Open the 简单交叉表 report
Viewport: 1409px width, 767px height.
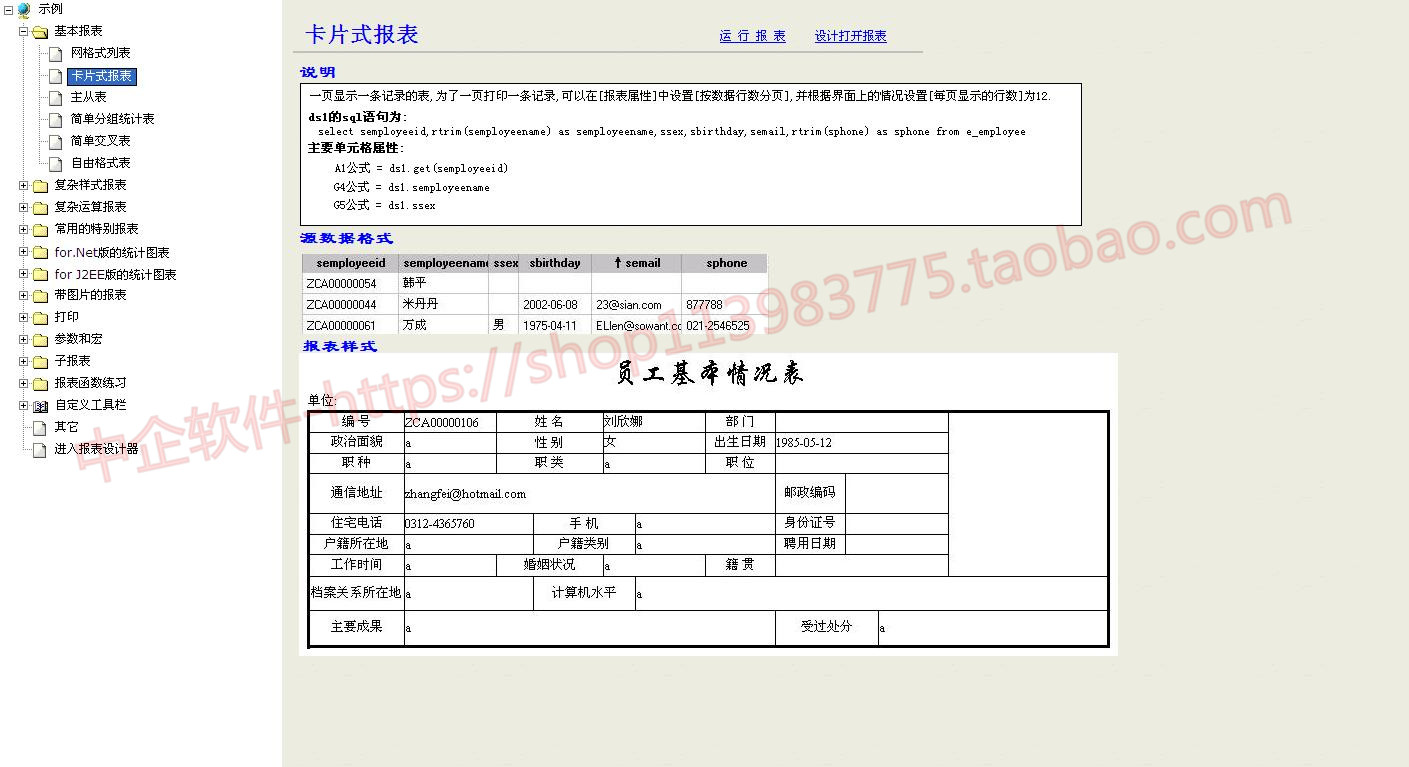100,141
